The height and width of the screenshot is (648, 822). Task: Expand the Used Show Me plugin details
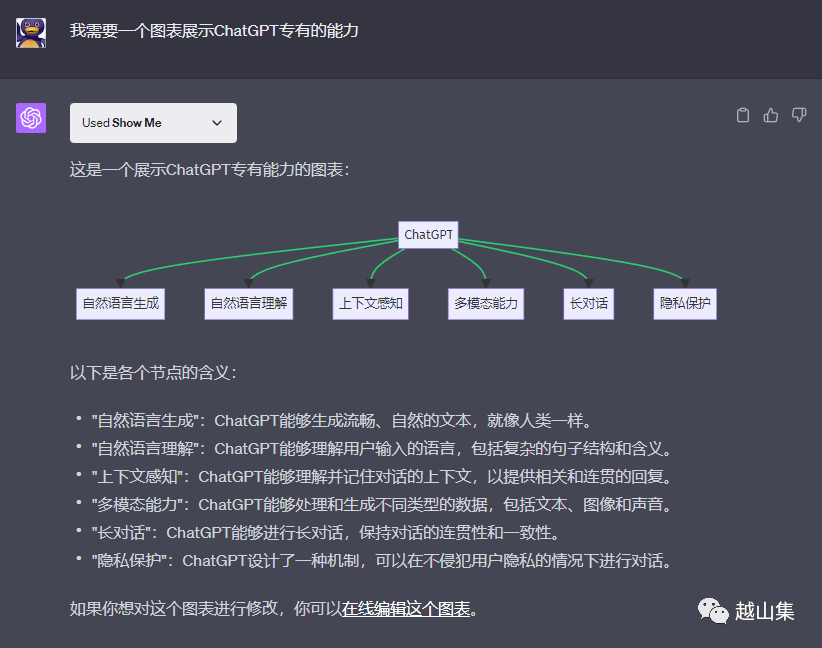(x=153, y=123)
